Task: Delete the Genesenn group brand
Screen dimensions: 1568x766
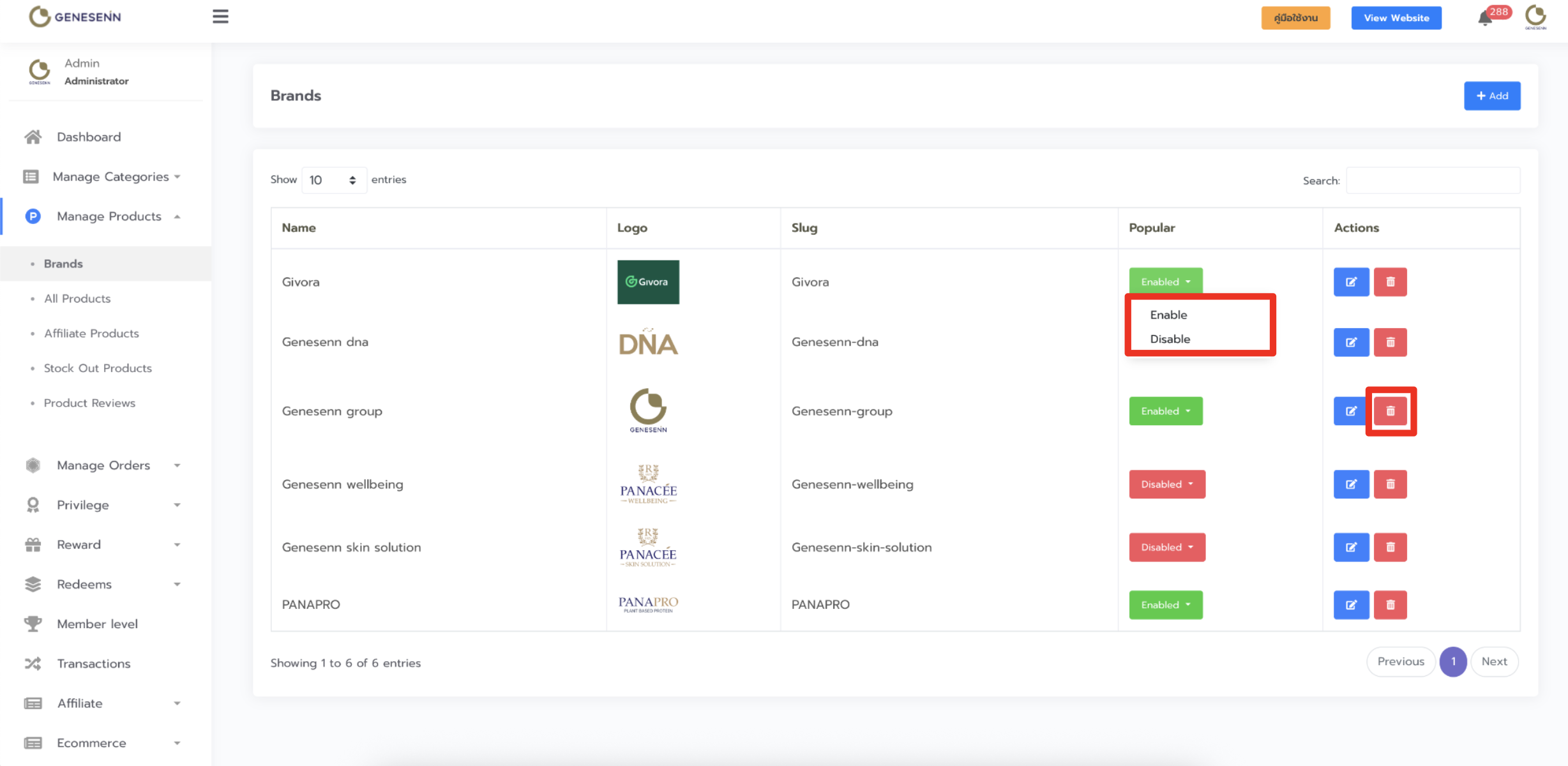Action: 1391,411
